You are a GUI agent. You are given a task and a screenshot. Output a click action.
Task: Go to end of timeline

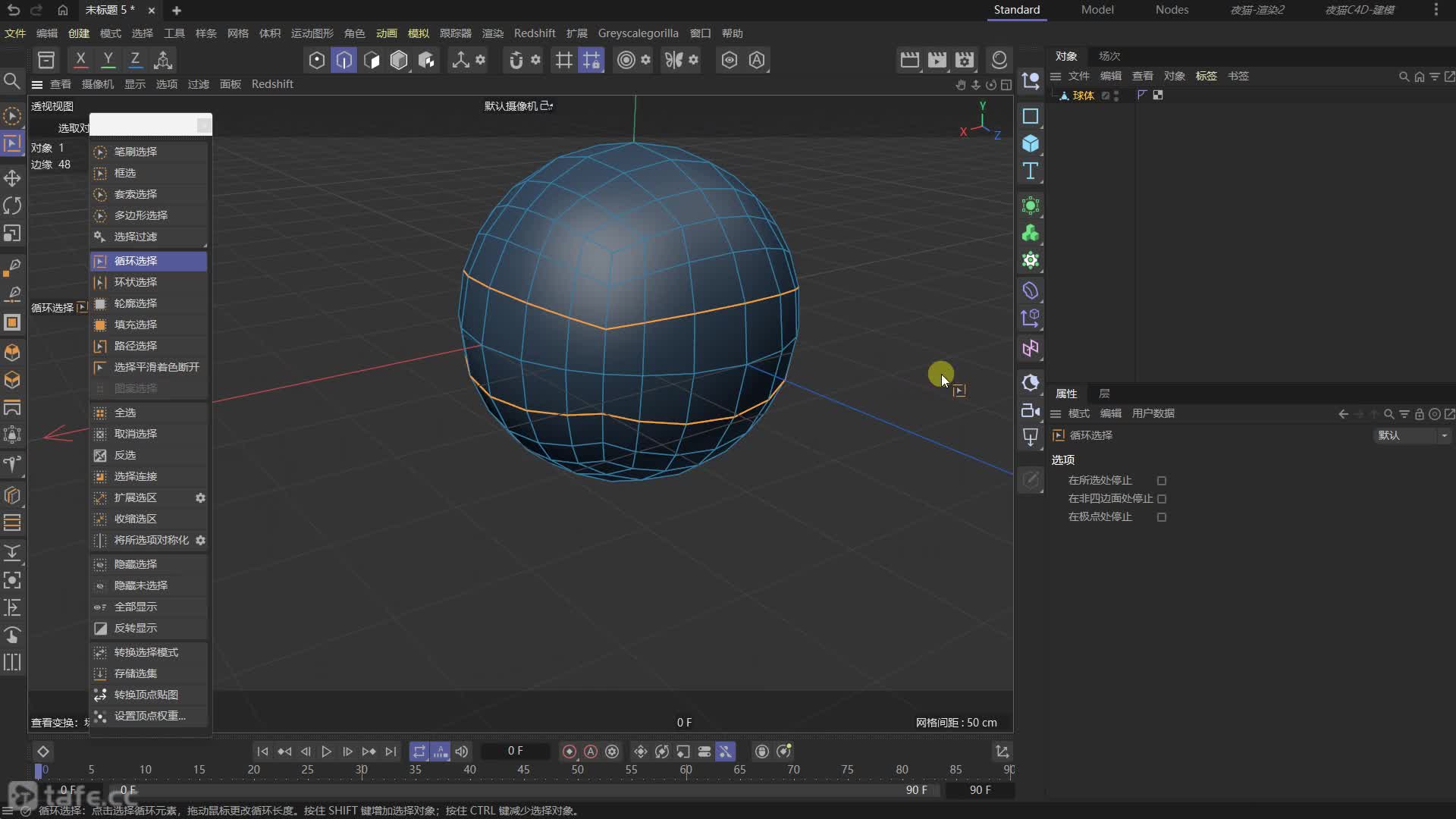(x=391, y=752)
